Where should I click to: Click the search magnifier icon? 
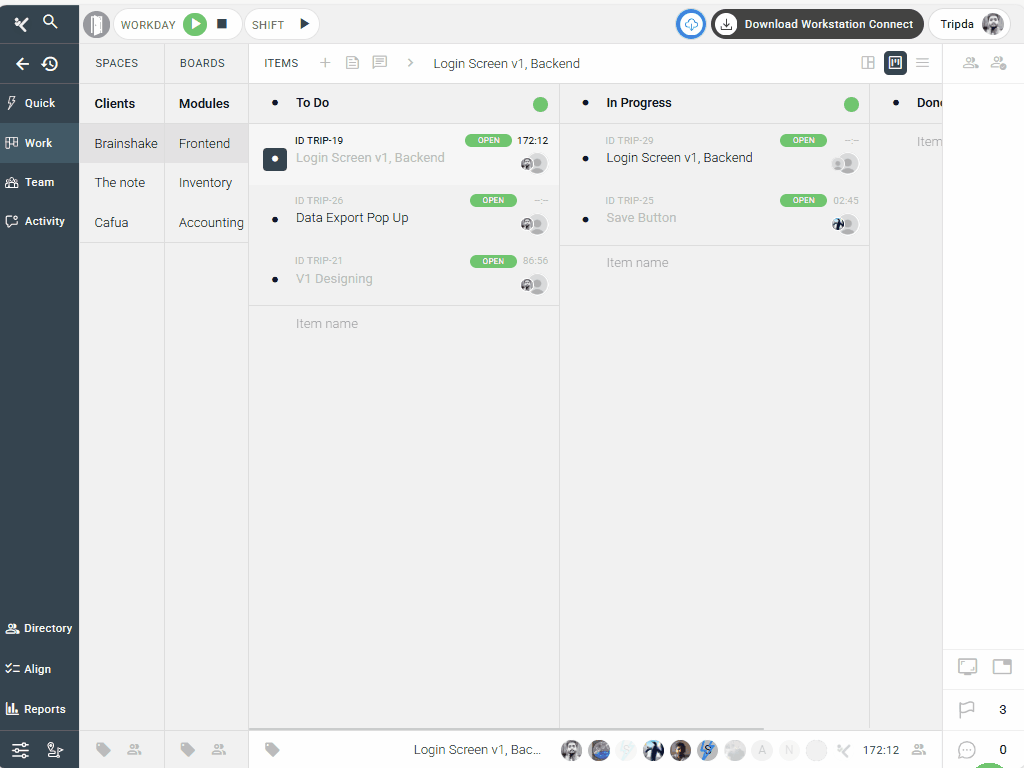click(51, 22)
